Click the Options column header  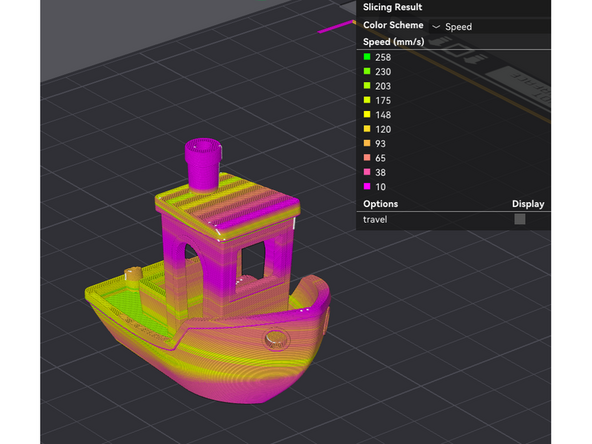tap(380, 204)
